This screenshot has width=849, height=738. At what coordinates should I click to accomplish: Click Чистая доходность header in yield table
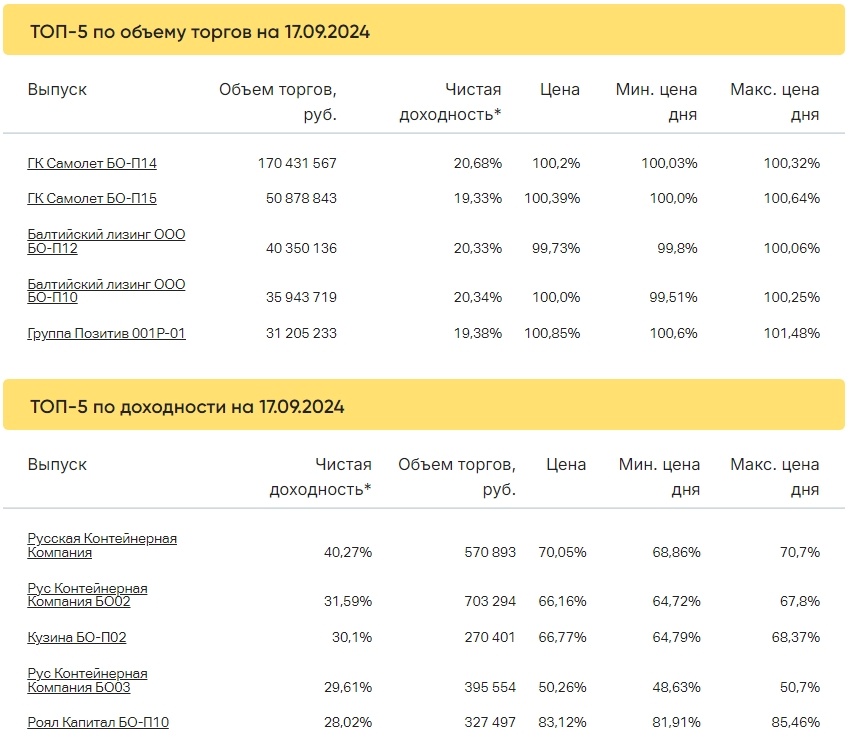(321, 477)
